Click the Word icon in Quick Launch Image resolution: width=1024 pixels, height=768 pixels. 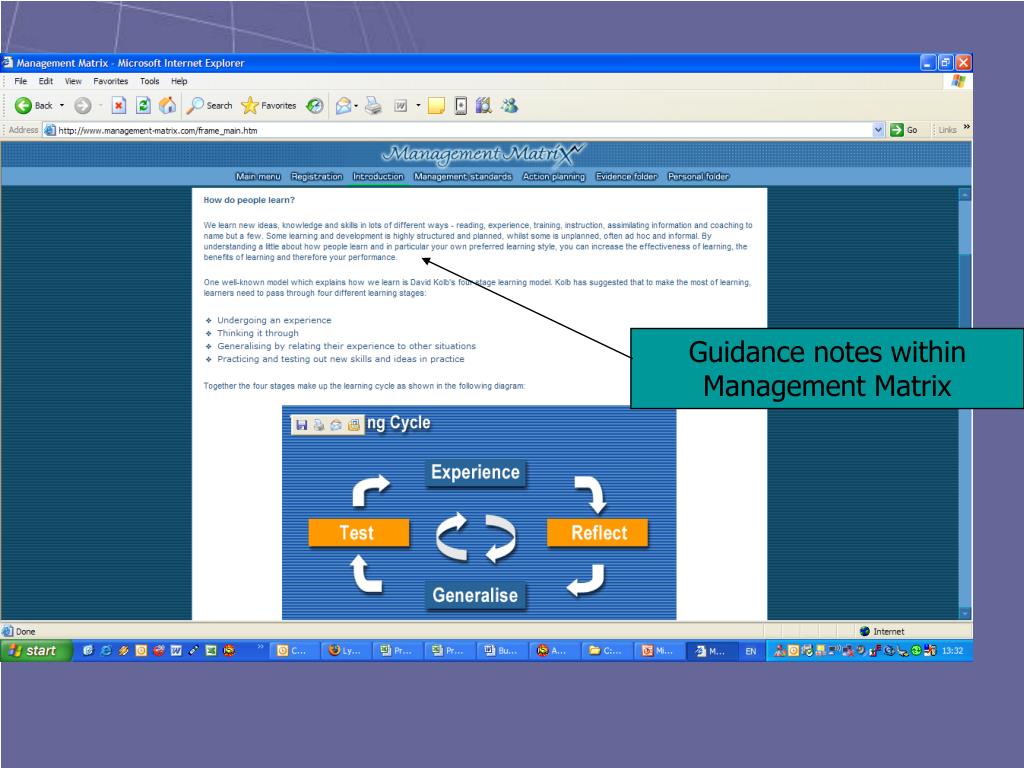[x=176, y=650]
